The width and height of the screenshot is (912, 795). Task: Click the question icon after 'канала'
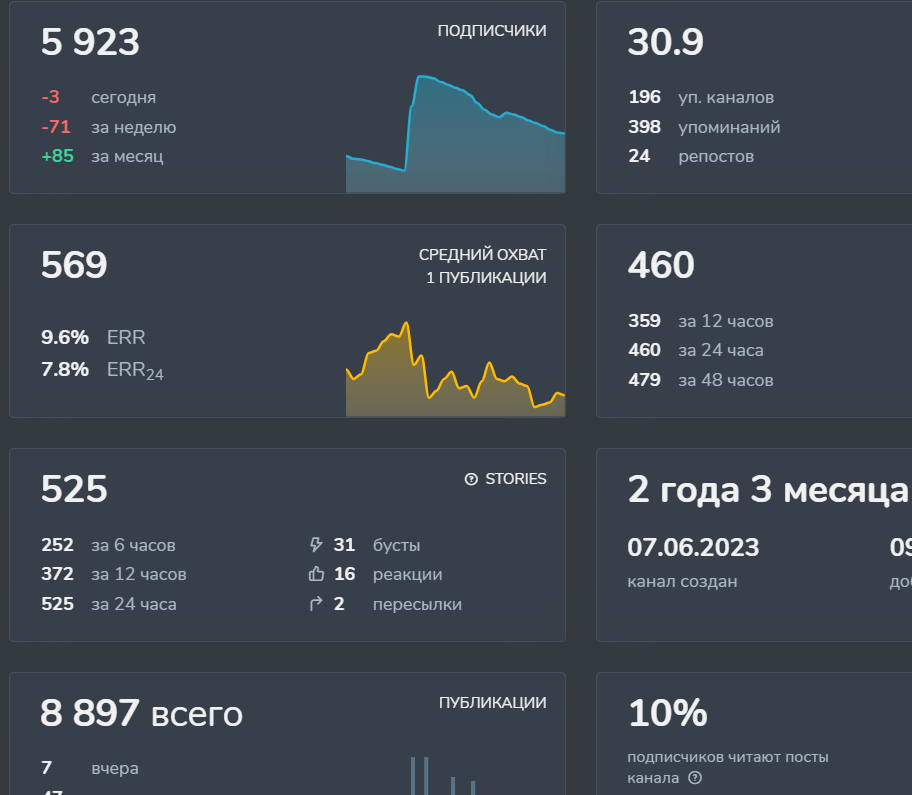(x=695, y=778)
